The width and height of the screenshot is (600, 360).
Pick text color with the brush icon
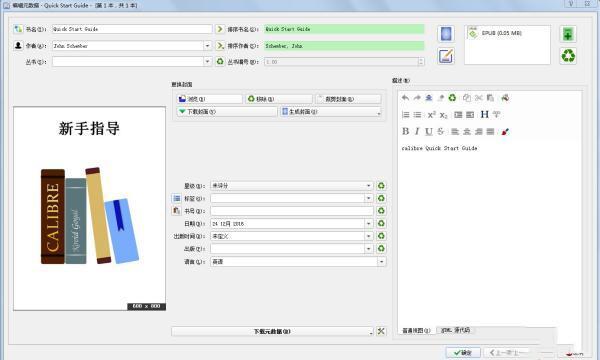(505, 132)
